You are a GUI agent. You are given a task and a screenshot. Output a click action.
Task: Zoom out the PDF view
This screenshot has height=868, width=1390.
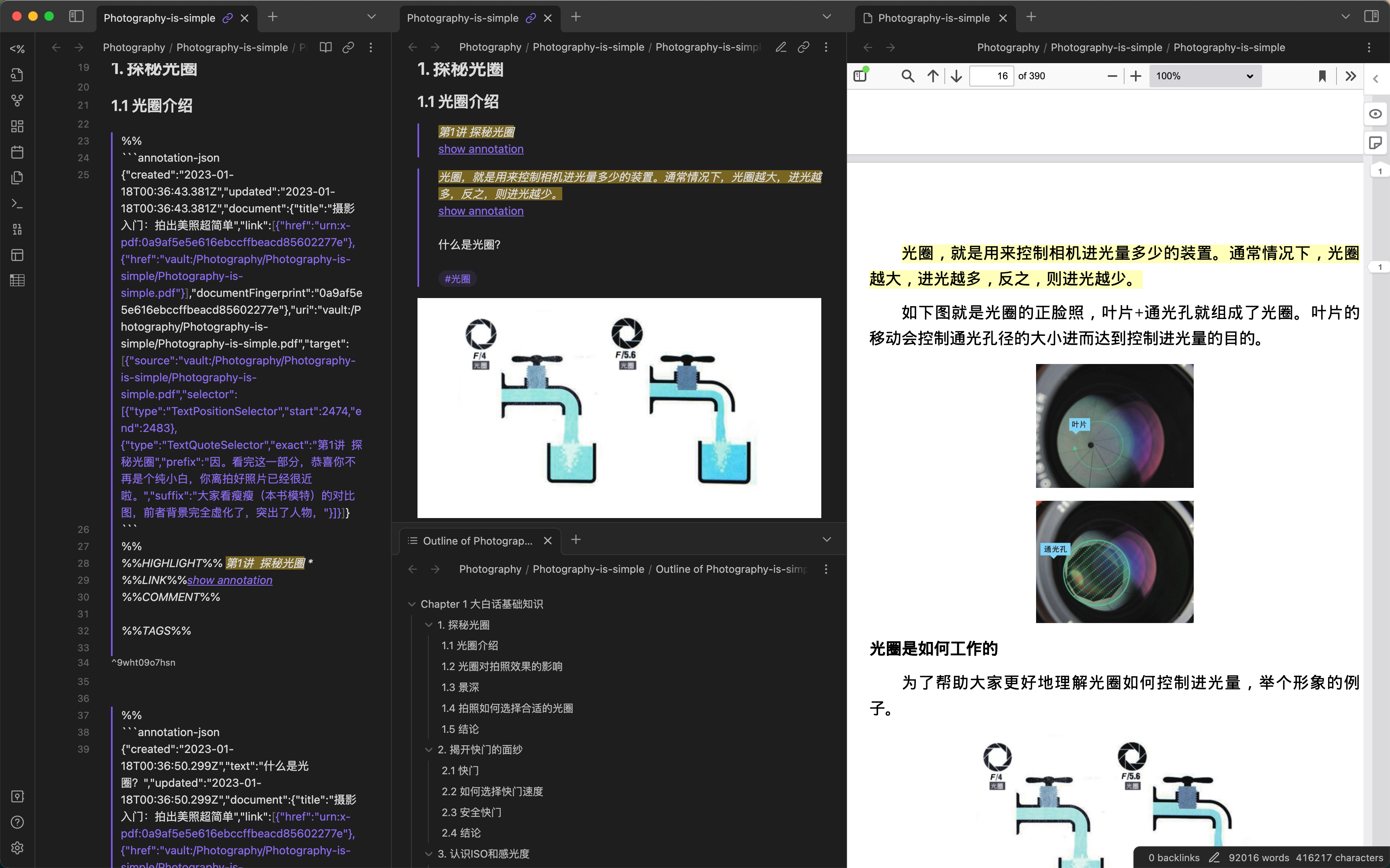[1112, 76]
